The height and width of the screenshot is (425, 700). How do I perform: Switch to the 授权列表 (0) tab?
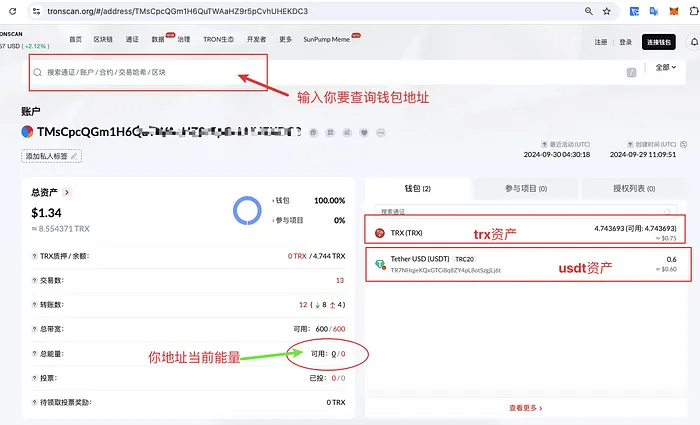point(634,188)
